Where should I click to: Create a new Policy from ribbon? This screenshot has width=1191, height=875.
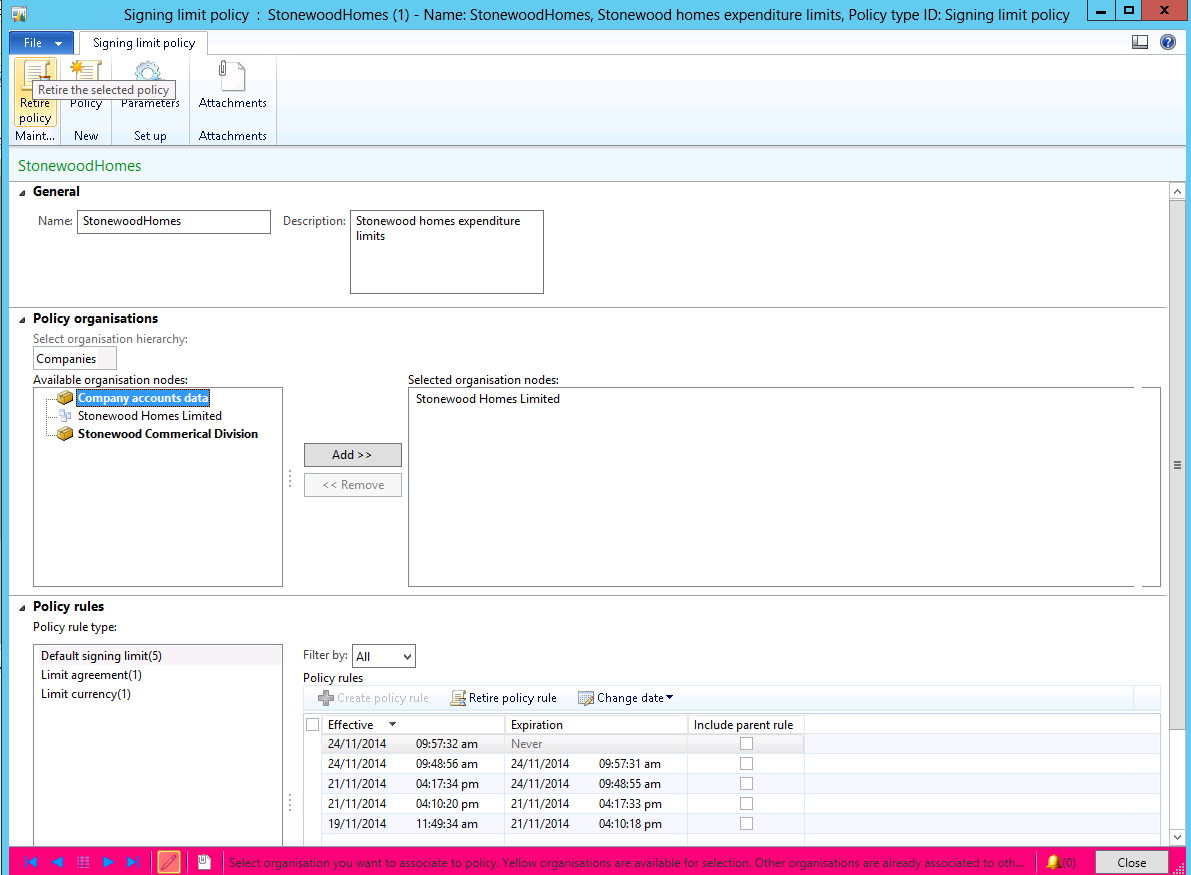pyautogui.click(x=86, y=85)
